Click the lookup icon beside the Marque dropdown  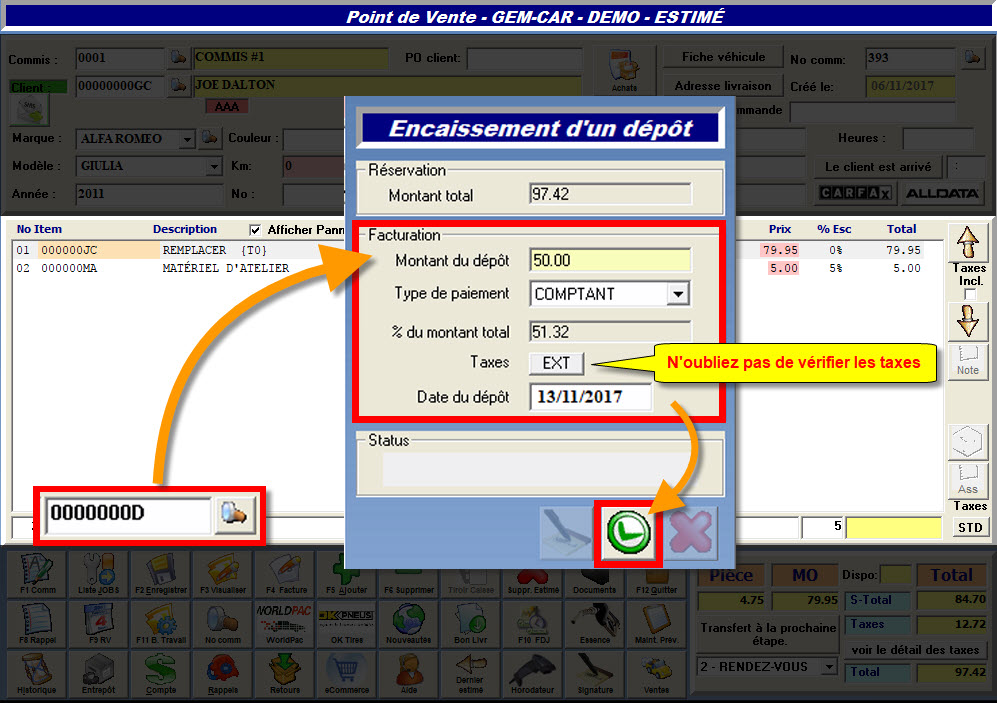[x=209, y=137]
